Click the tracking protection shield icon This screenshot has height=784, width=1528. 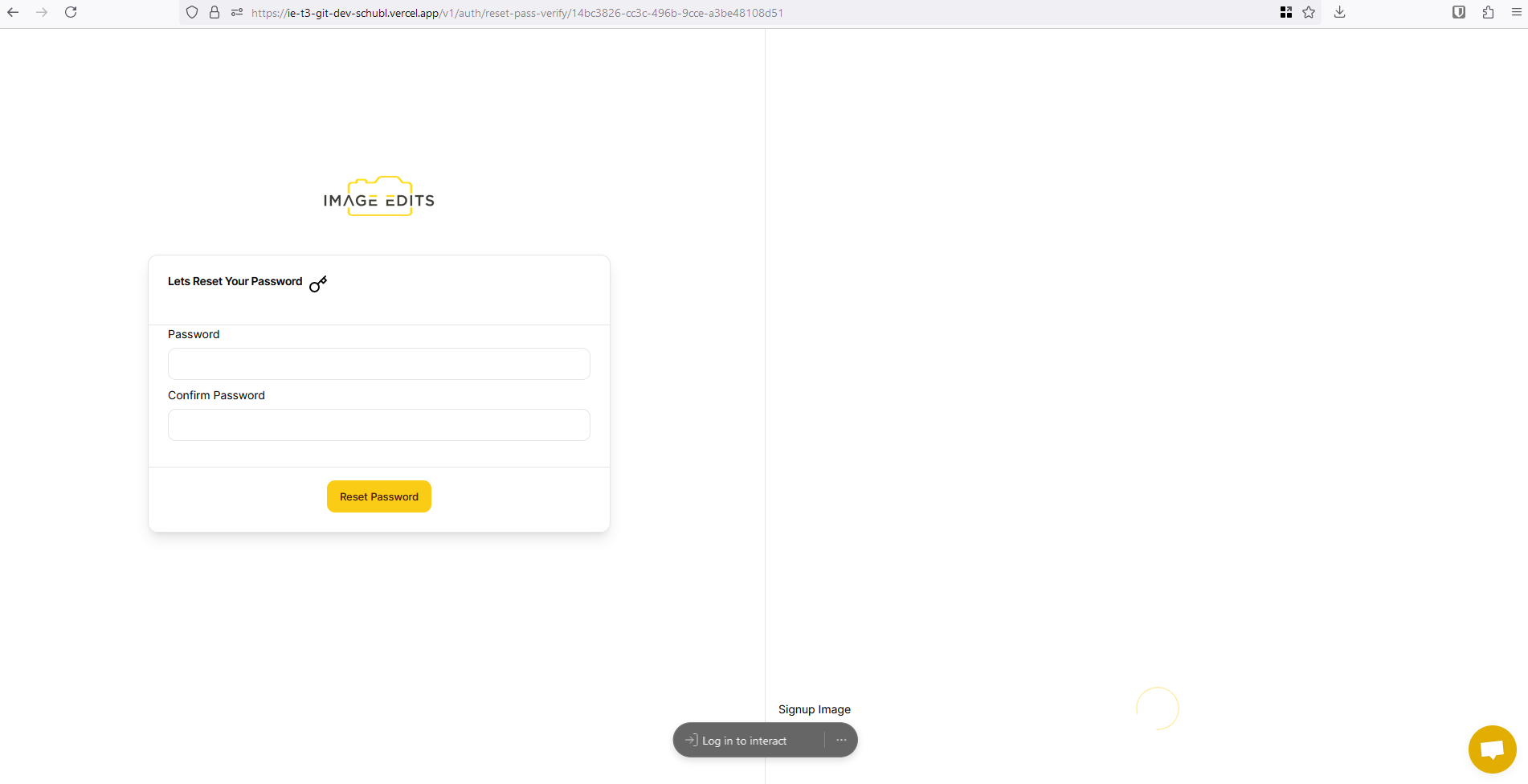click(x=192, y=12)
